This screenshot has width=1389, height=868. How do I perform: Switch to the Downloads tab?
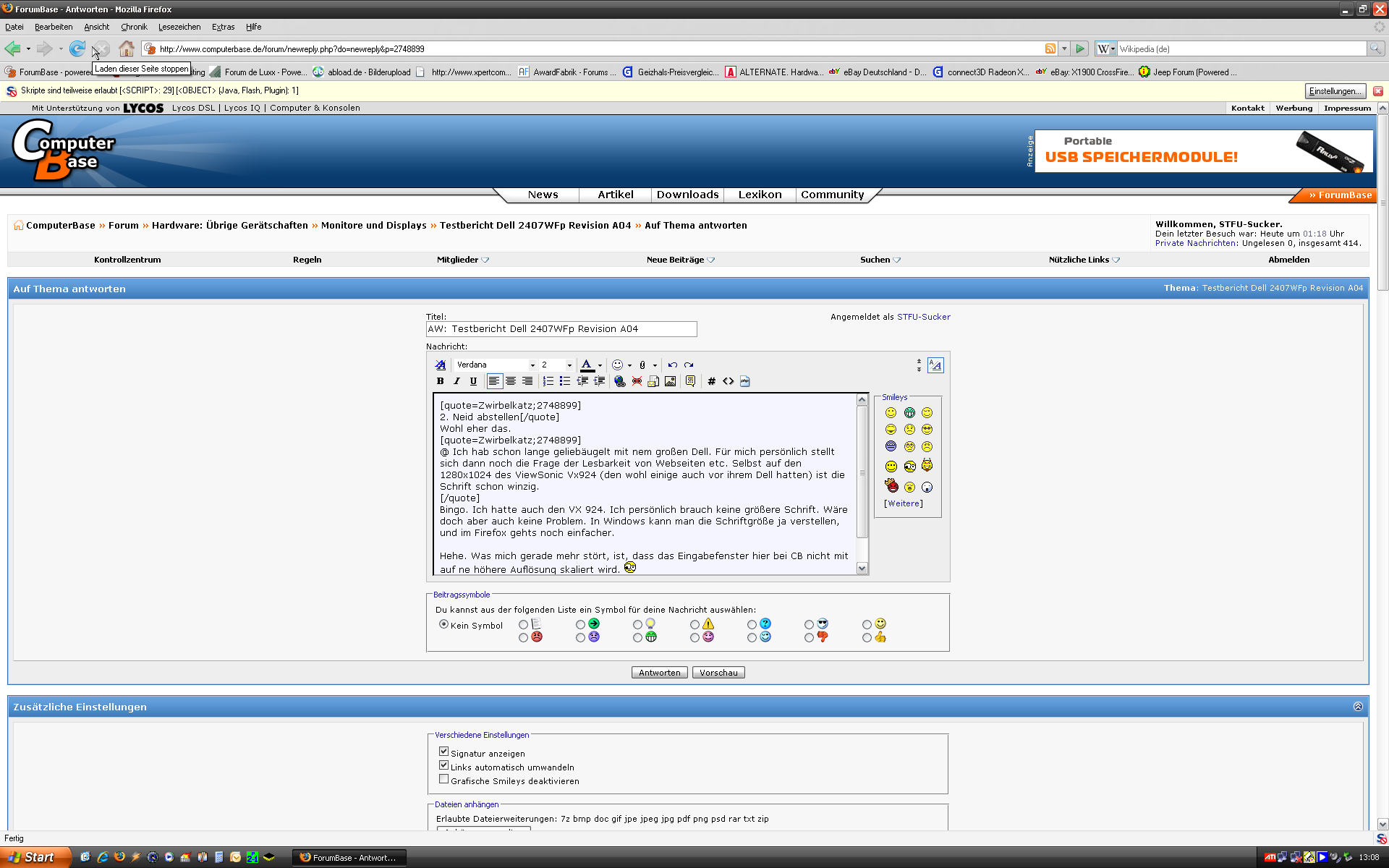click(x=687, y=195)
